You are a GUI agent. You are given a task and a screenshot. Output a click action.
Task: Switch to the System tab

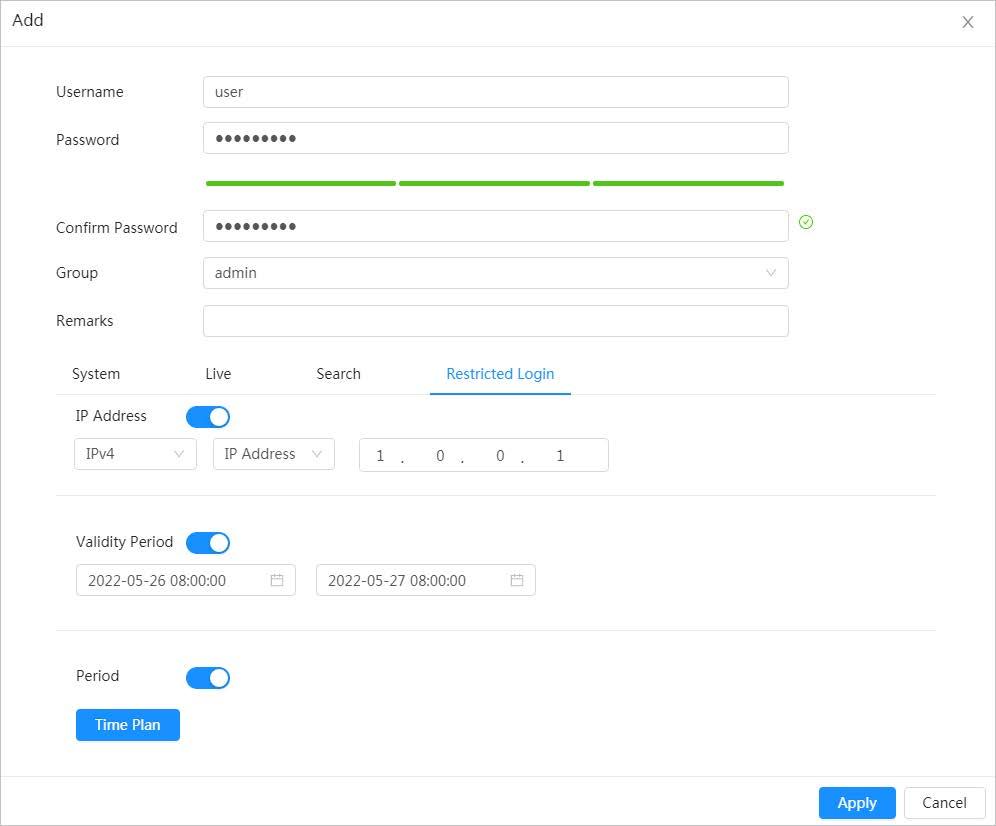coord(96,374)
